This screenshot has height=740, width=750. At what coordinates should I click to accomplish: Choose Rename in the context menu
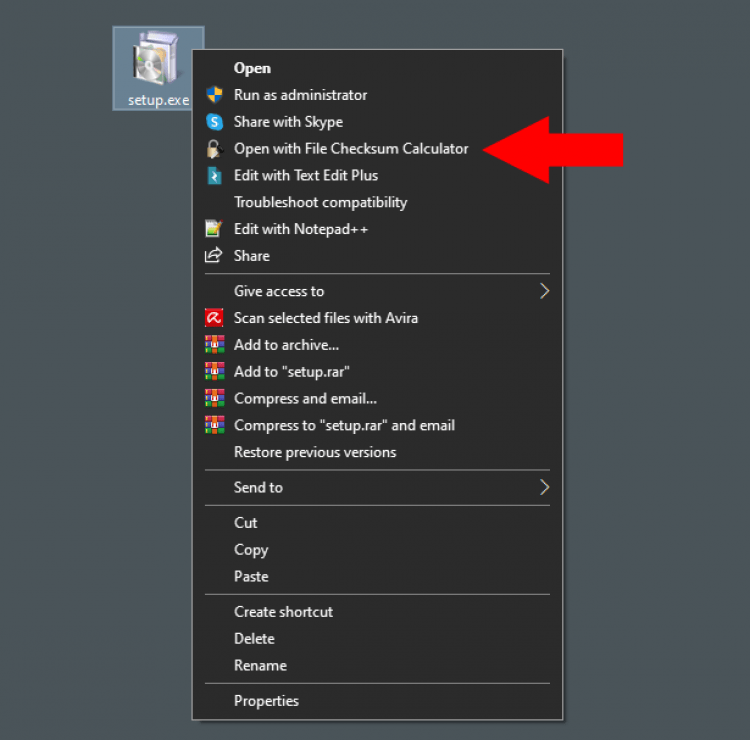(260, 665)
